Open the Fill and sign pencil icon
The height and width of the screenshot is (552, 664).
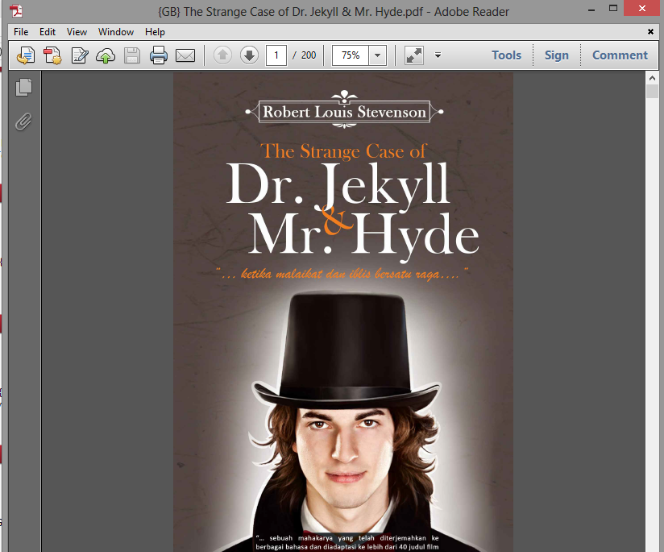pyautogui.click(x=80, y=55)
